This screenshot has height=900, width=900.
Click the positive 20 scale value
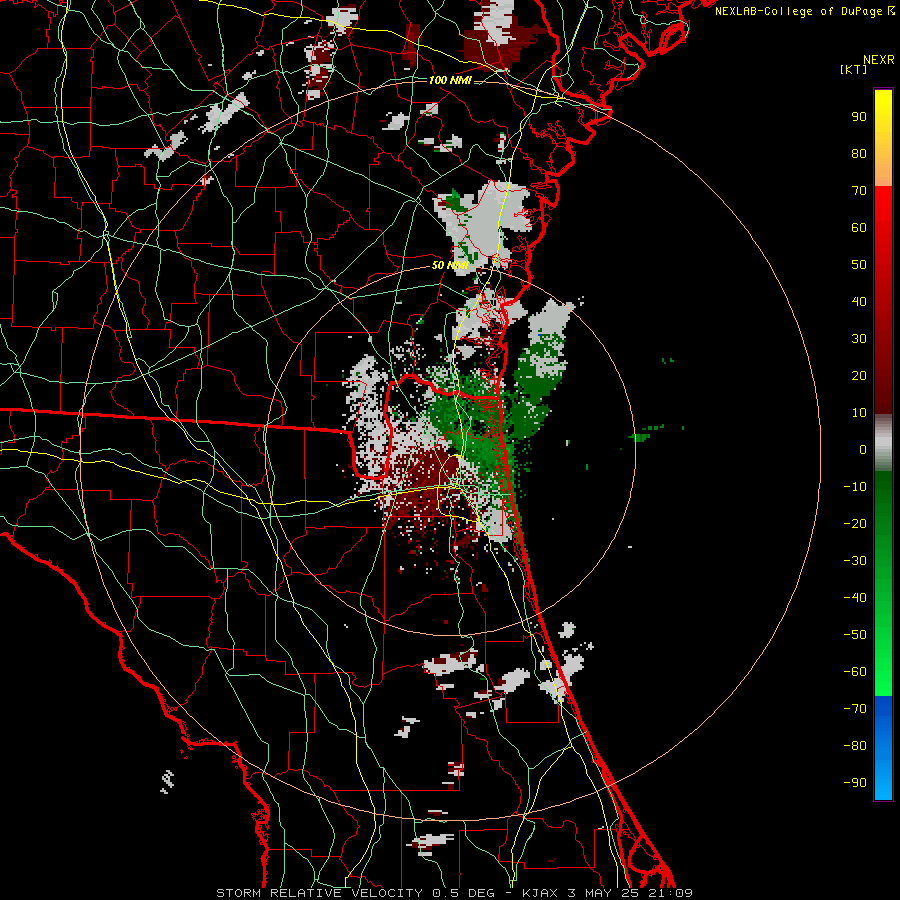click(x=859, y=375)
